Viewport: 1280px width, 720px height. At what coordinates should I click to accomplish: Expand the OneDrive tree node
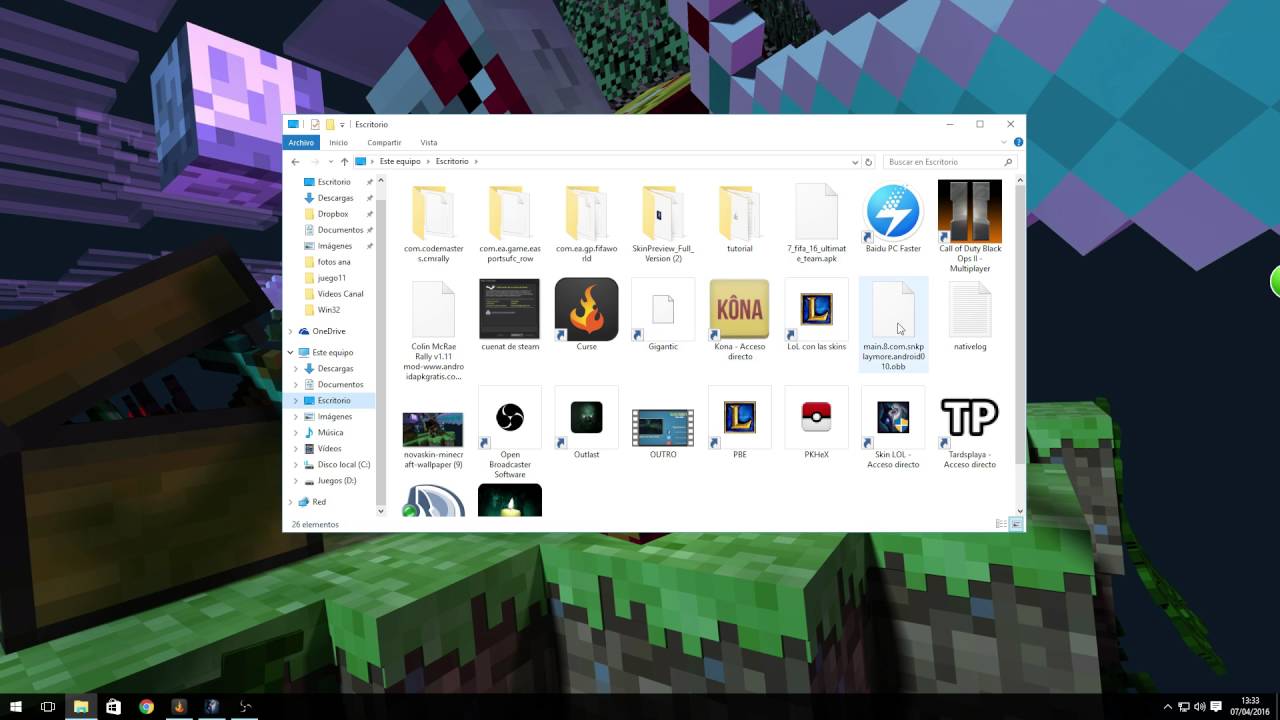291,331
